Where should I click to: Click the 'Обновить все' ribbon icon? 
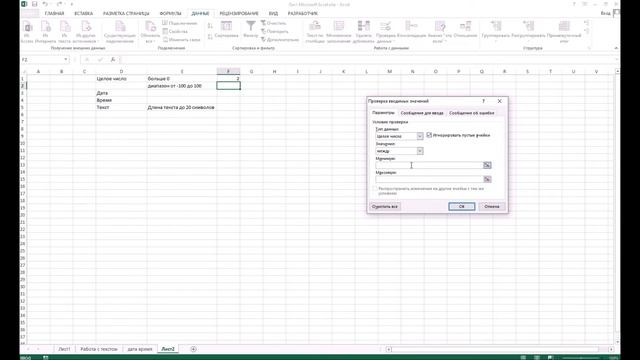click(150, 32)
